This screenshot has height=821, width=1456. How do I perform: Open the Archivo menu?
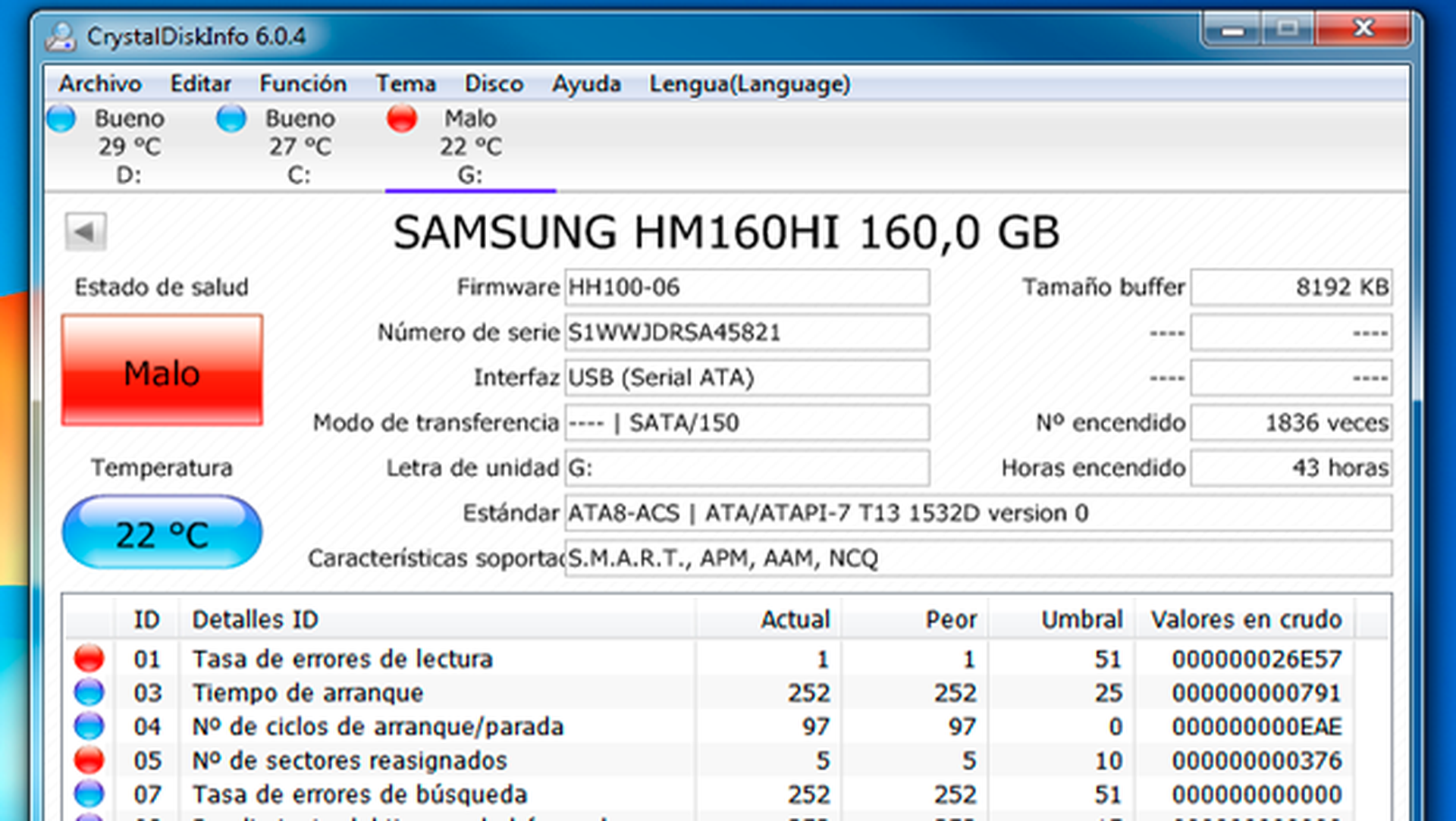pyautogui.click(x=100, y=83)
